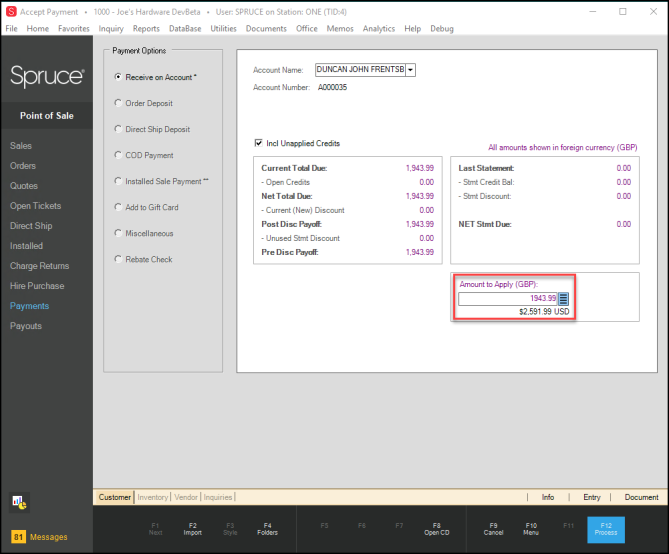The height and width of the screenshot is (554, 669).
Task: Open the Analytics menu
Action: (379, 29)
